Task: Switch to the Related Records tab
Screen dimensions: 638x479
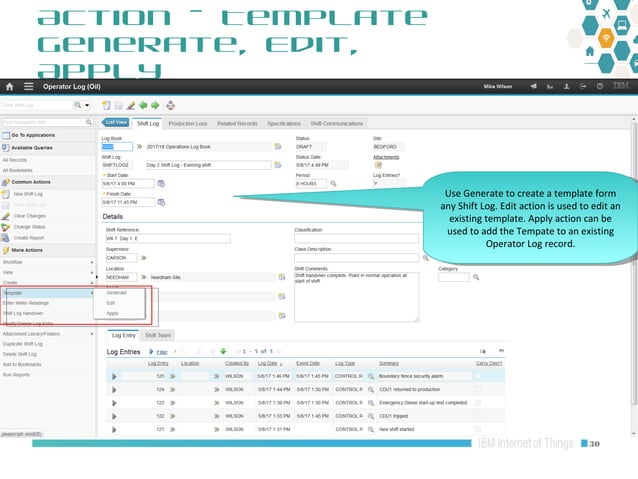Action: pyautogui.click(x=237, y=123)
